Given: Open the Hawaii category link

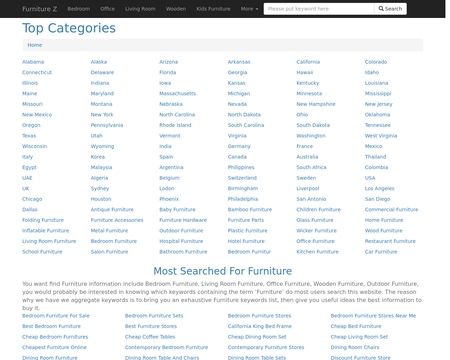Looking at the screenshot, I should click(x=305, y=72).
